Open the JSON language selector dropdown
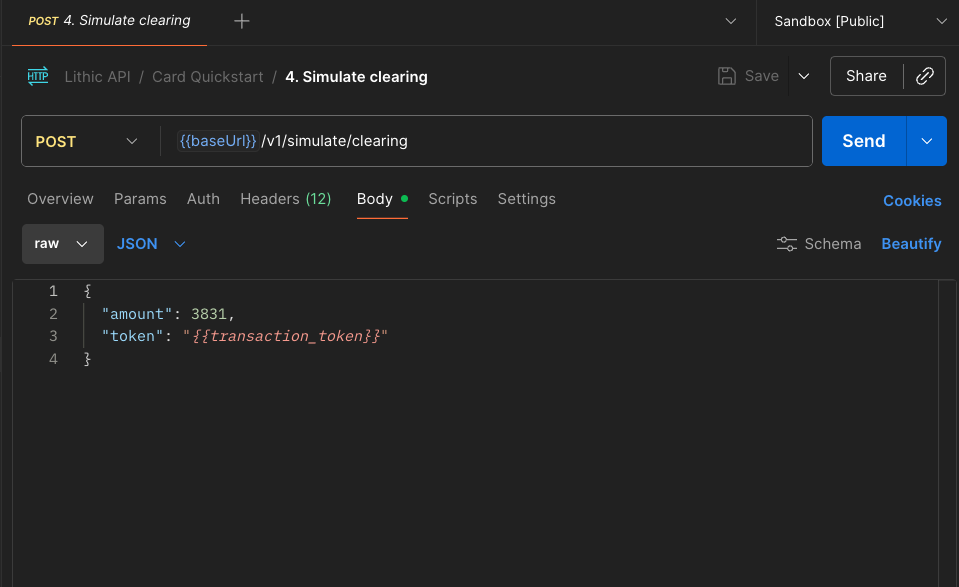 [150, 243]
